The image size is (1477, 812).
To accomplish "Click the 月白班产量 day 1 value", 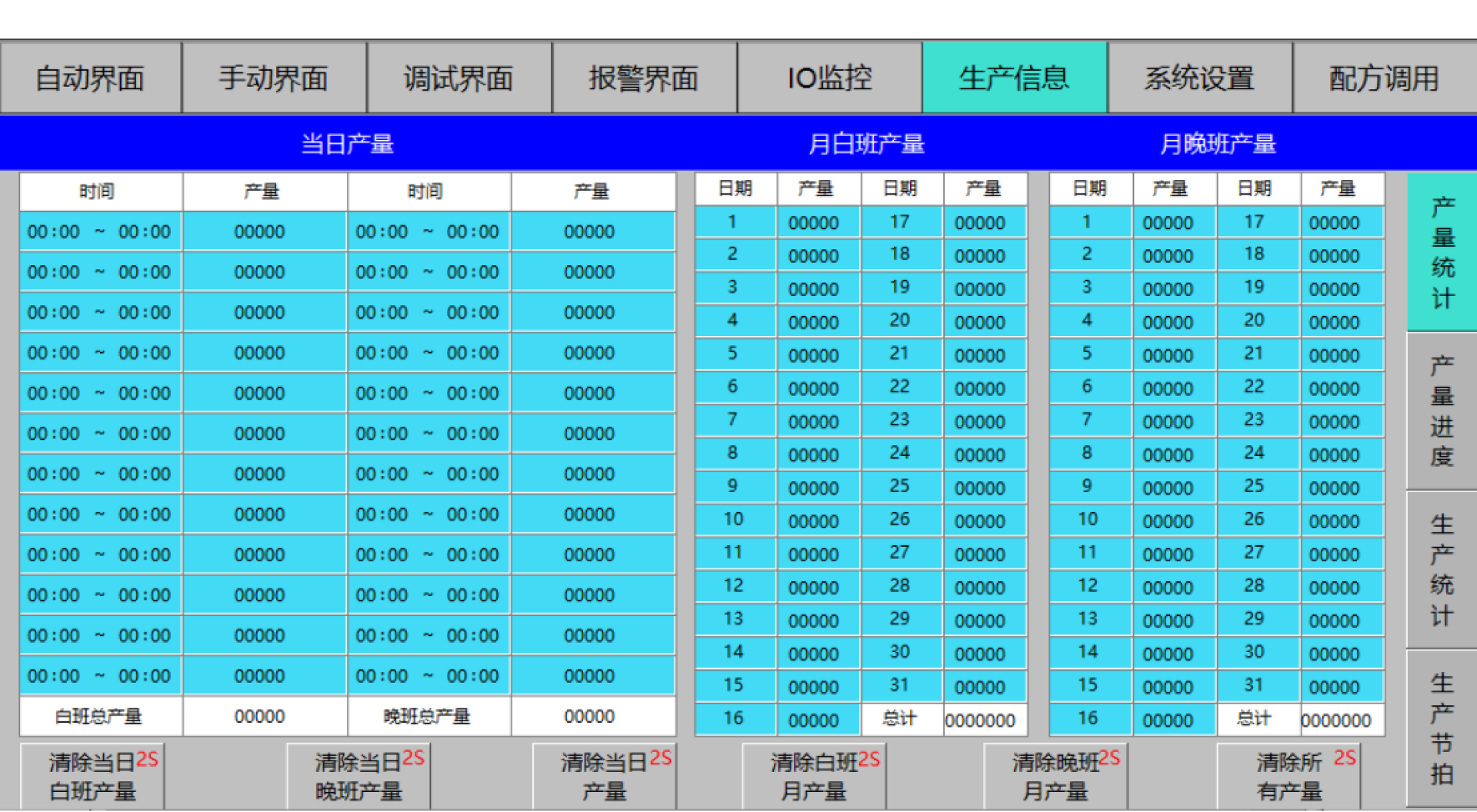I will pos(813,223).
